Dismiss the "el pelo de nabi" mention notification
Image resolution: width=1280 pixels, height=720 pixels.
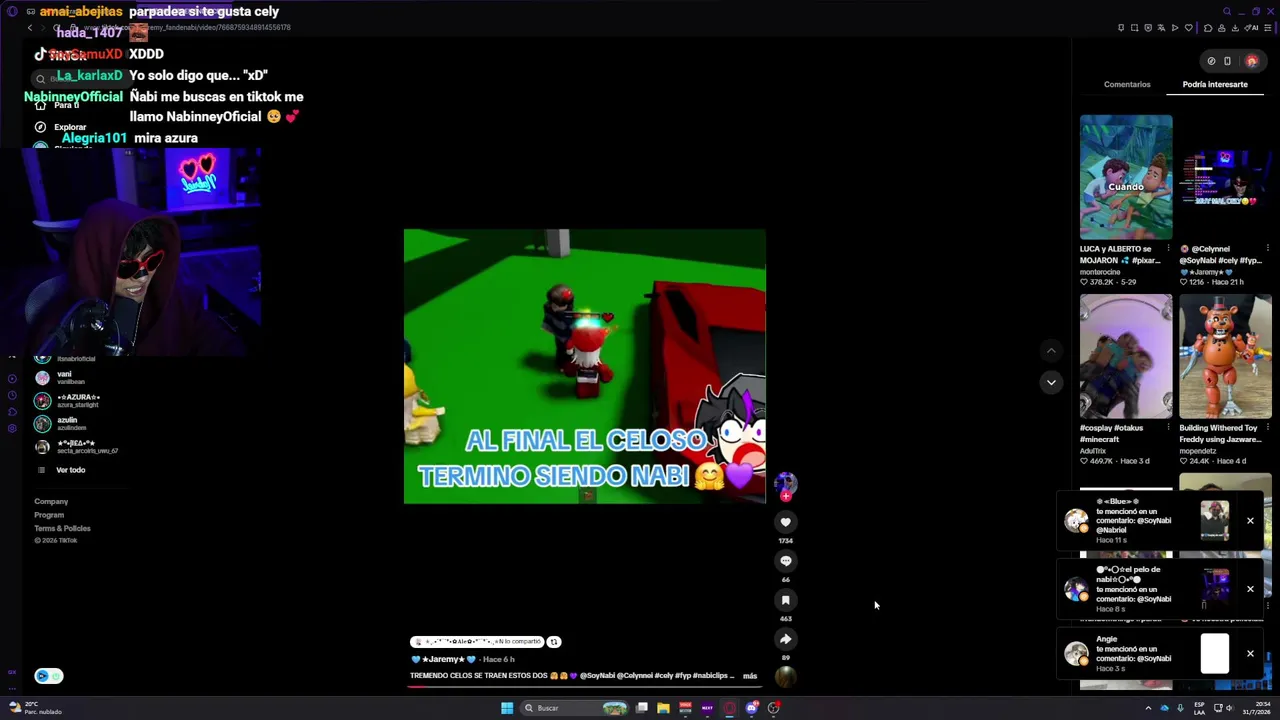pyautogui.click(x=1250, y=589)
